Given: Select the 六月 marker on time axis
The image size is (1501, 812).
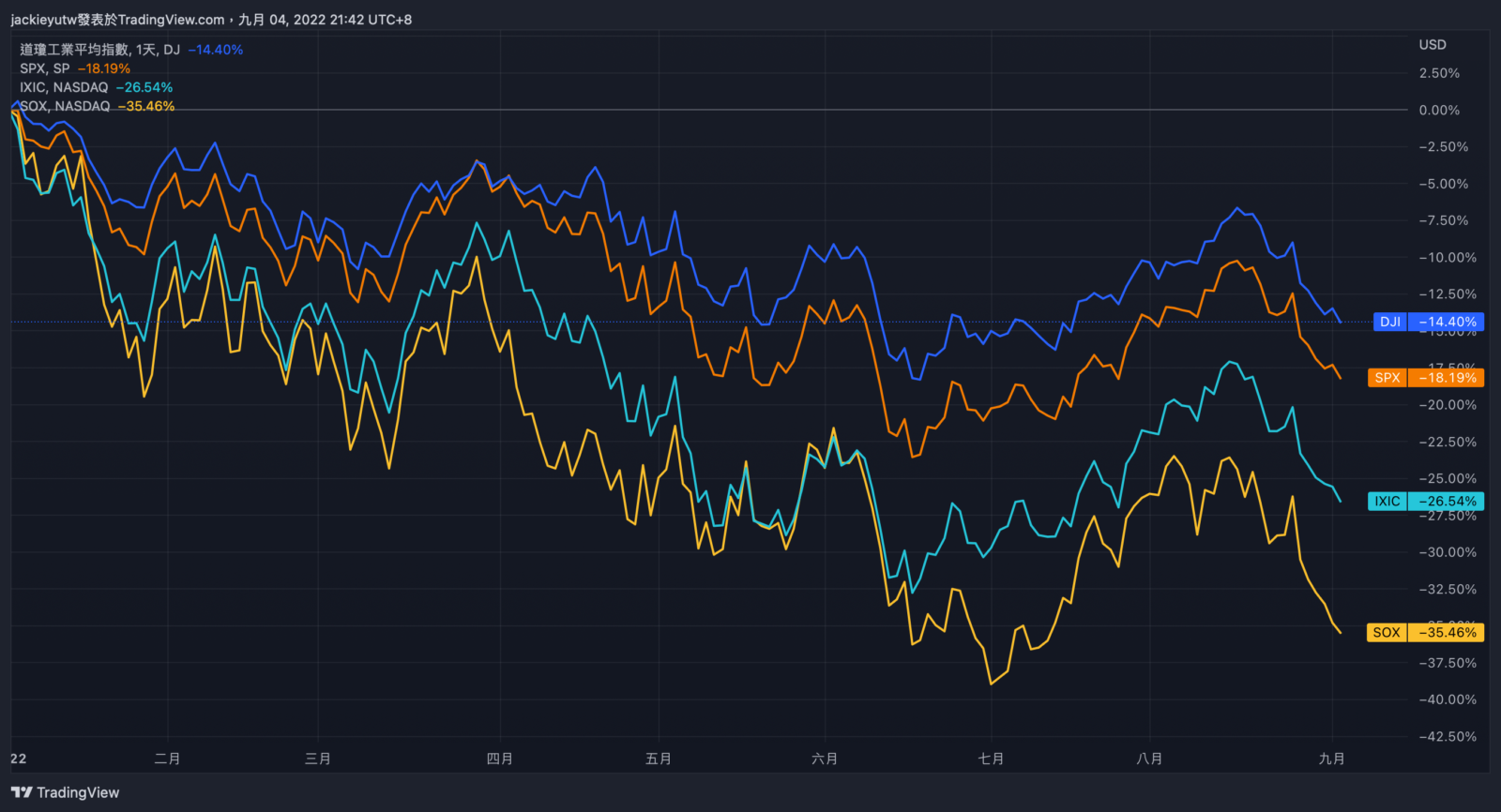Looking at the screenshot, I should tap(824, 759).
